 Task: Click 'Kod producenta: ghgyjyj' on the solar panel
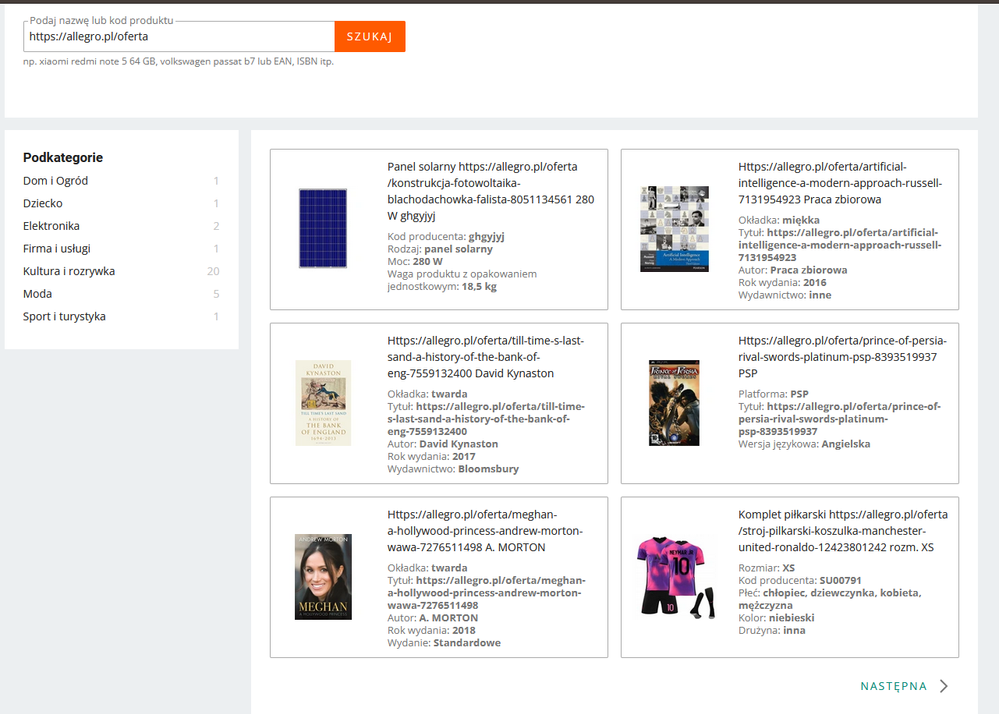pyautogui.click(x=446, y=236)
